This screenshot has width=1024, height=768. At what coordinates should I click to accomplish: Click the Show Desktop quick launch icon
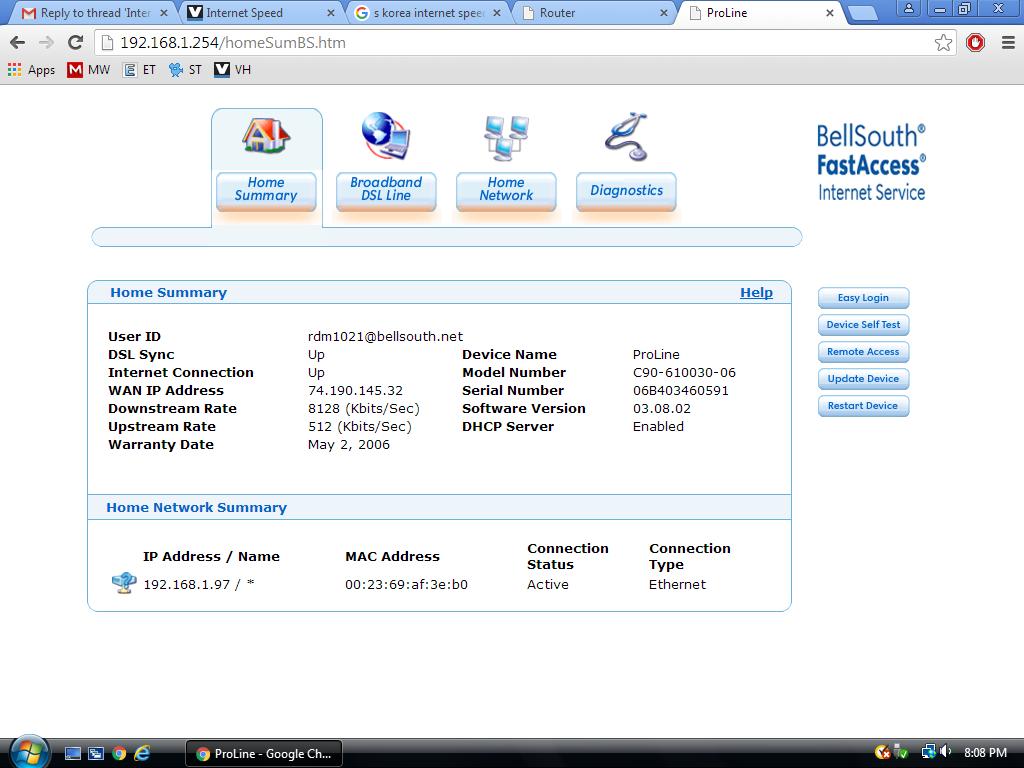[72, 754]
